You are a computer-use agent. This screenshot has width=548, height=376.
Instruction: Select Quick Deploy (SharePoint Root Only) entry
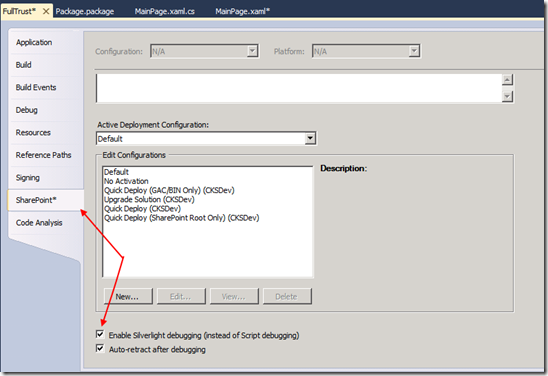pyautogui.click(x=182, y=218)
